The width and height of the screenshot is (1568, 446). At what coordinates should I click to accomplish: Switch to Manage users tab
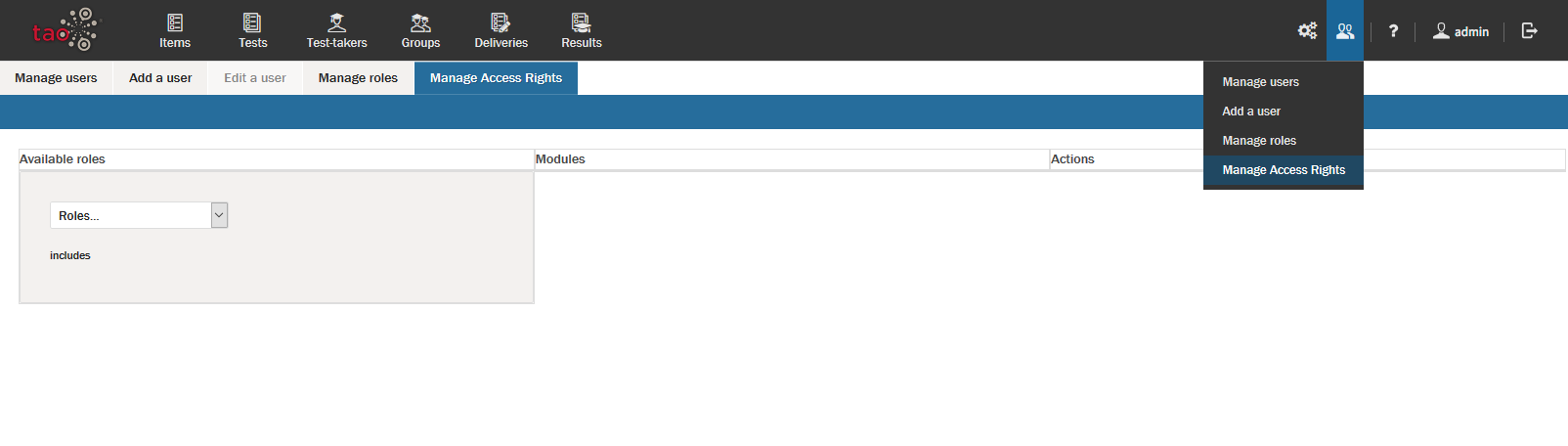pyautogui.click(x=56, y=78)
